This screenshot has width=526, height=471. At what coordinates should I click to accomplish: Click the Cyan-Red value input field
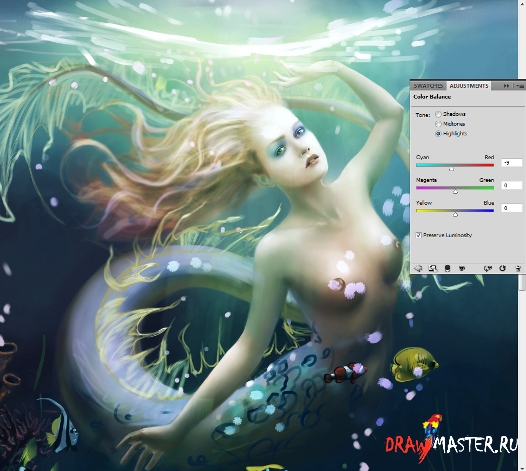pos(511,163)
